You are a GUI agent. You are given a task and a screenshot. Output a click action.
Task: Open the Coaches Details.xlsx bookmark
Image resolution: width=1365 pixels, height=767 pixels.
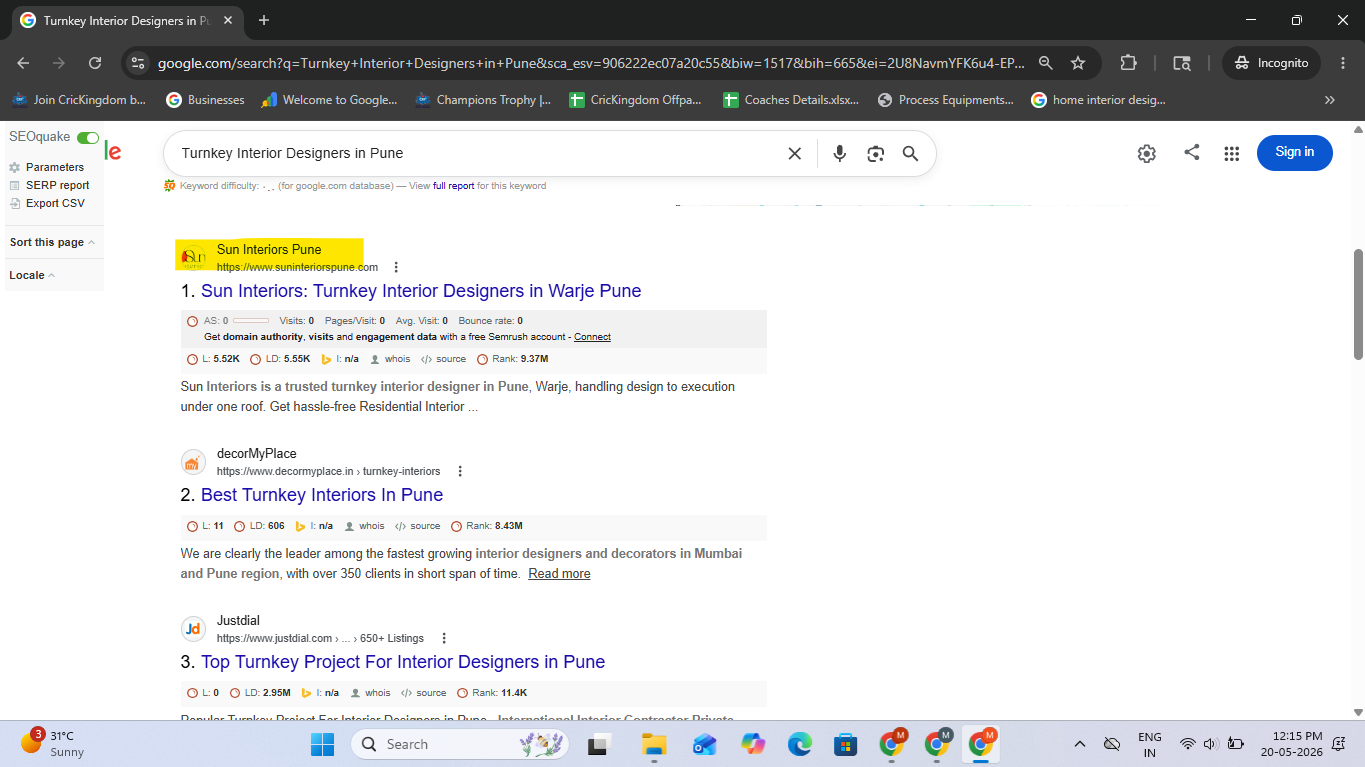789,100
